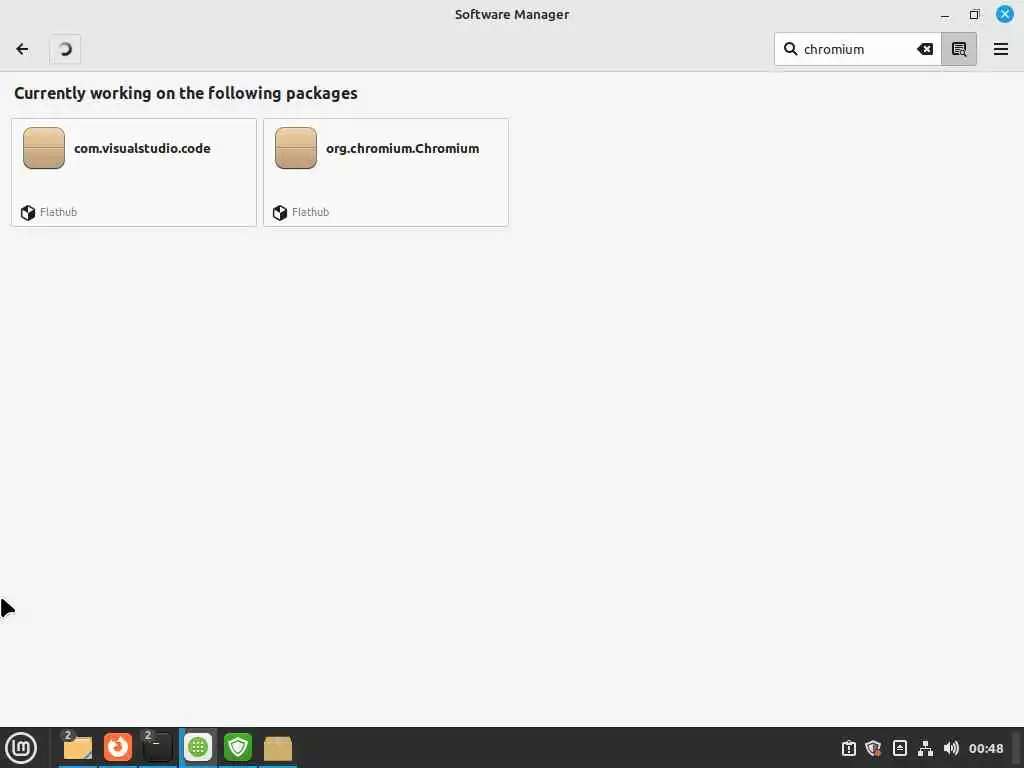Click the removable drives tray icon

click(x=899, y=748)
